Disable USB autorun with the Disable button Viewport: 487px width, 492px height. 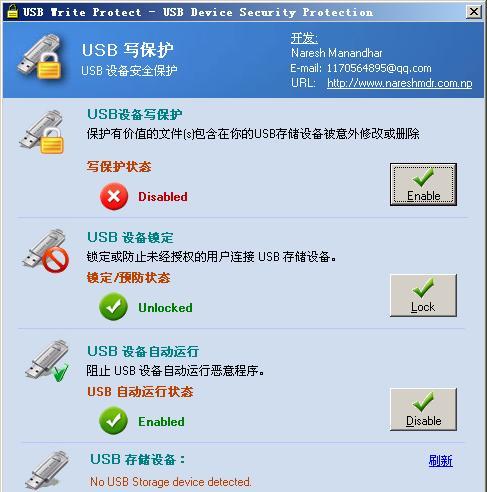423,409
